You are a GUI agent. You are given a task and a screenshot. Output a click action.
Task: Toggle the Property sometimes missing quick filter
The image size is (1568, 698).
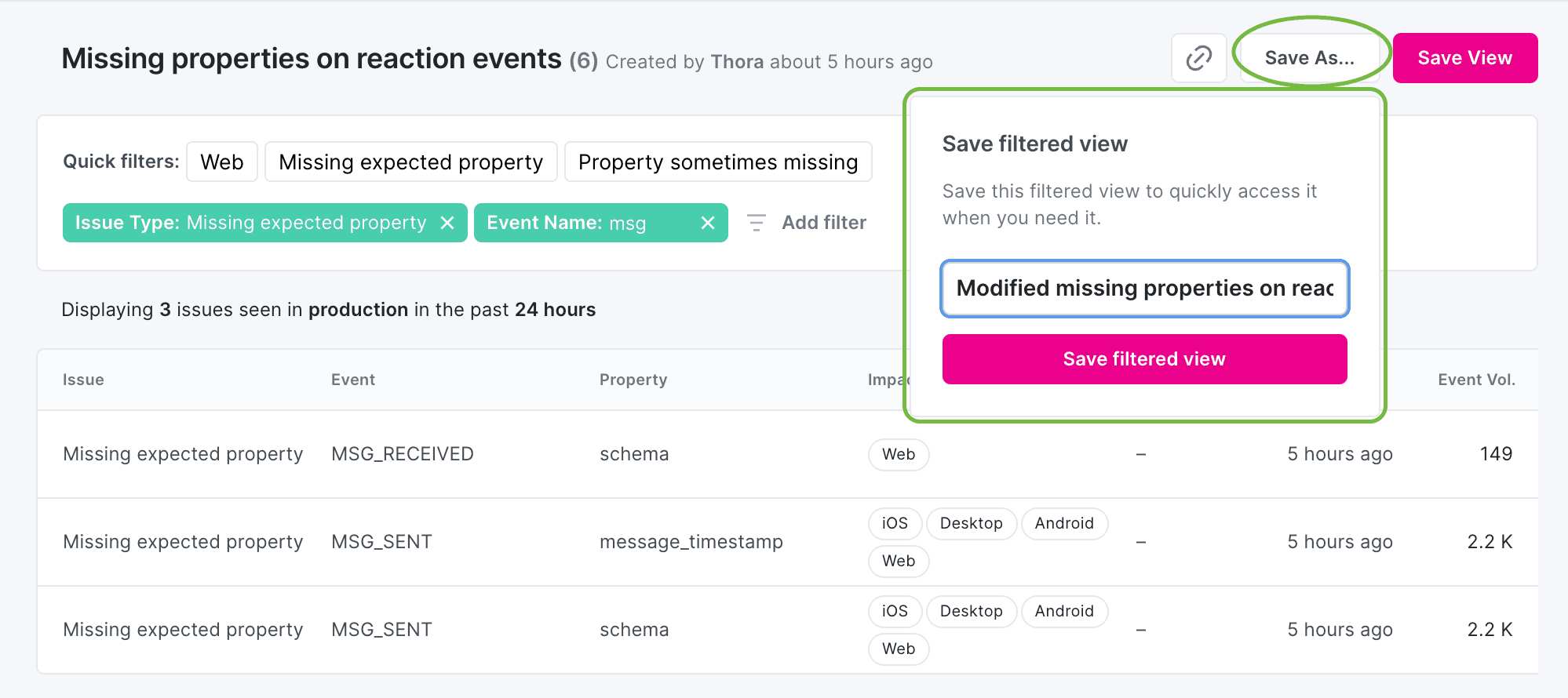(717, 162)
